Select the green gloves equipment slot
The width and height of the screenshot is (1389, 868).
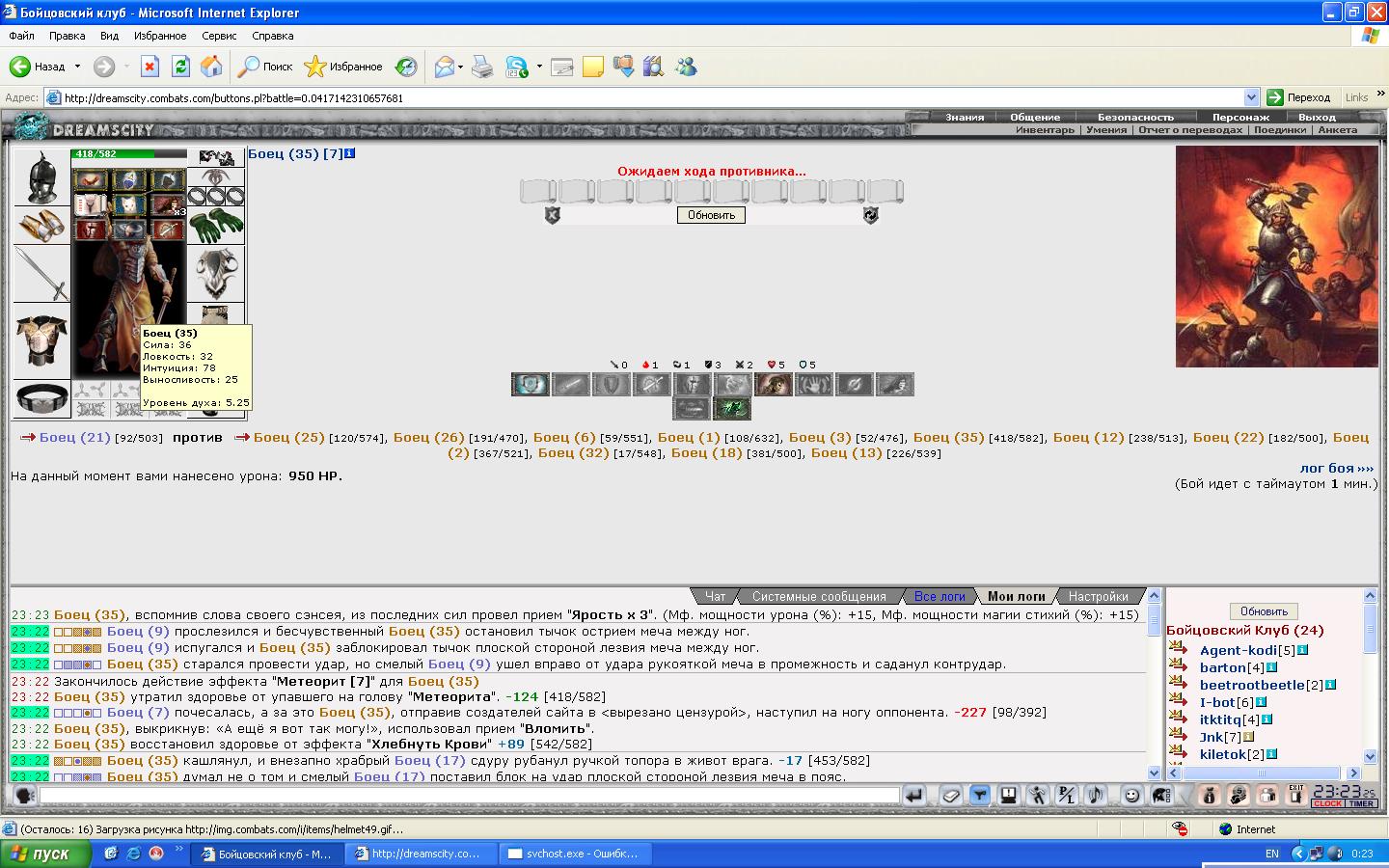click(216, 227)
